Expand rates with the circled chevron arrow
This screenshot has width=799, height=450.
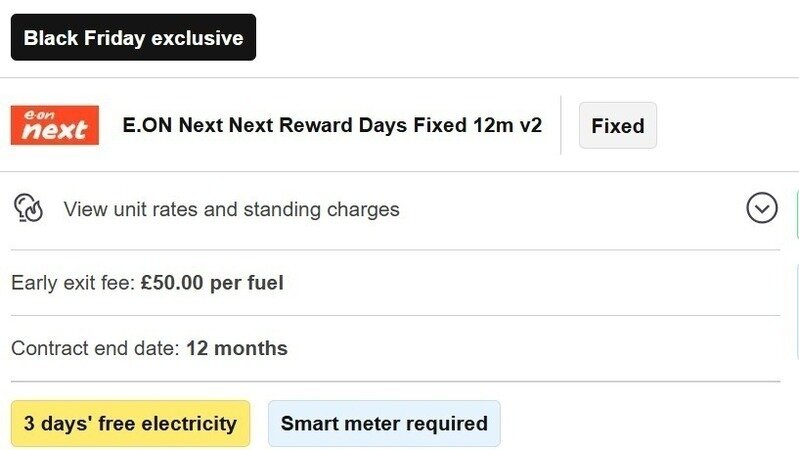point(762,208)
